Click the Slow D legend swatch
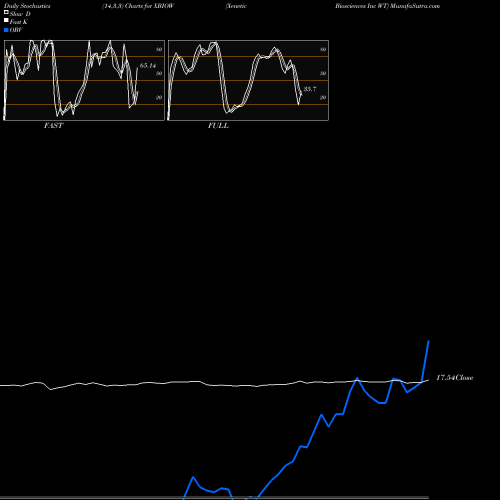500x500 pixels. [6, 12]
